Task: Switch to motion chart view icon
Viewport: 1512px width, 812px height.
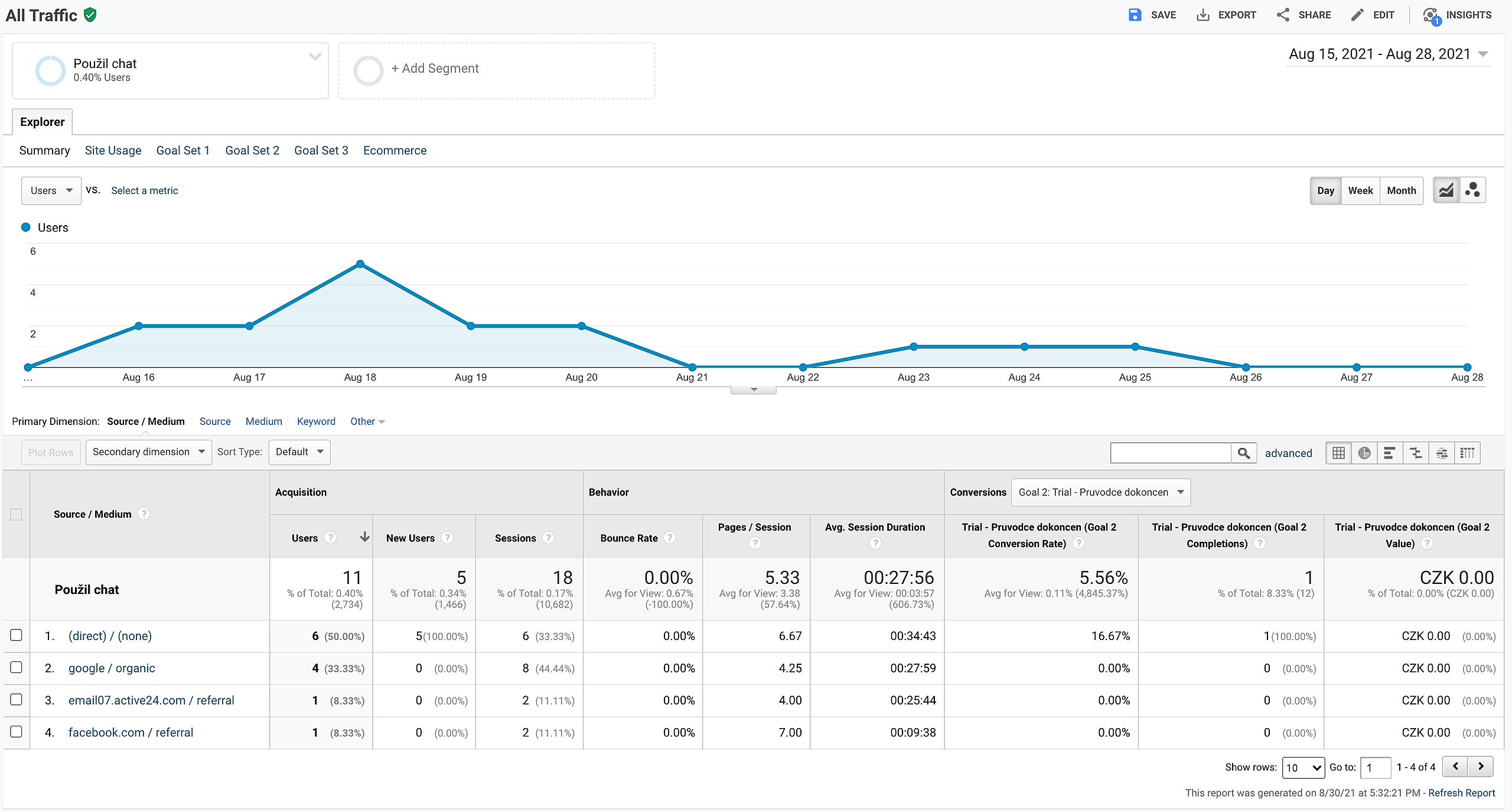Action: (x=1472, y=190)
